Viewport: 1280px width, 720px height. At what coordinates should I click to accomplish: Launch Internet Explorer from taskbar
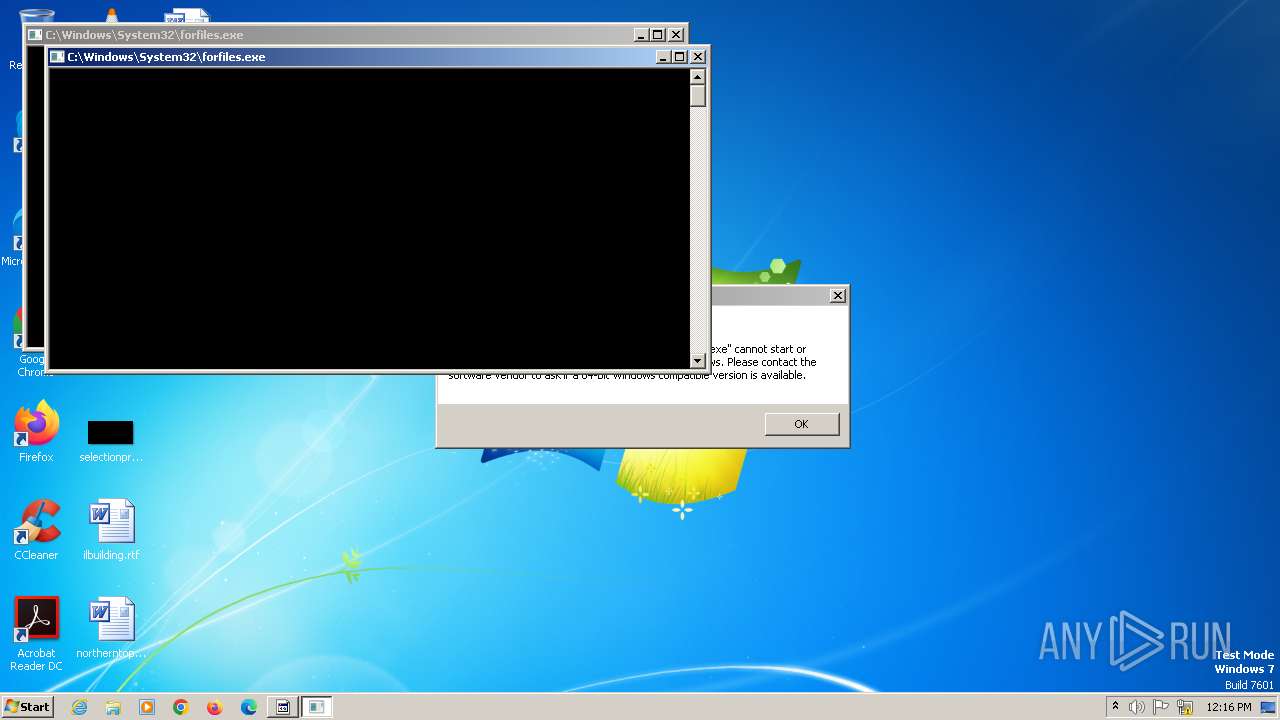coord(80,707)
